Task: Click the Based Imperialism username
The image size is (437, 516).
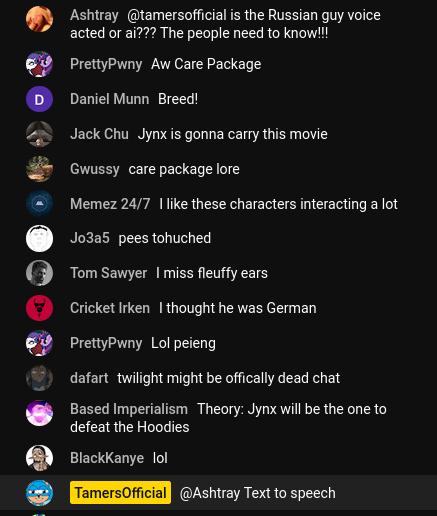Action: point(129,409)
